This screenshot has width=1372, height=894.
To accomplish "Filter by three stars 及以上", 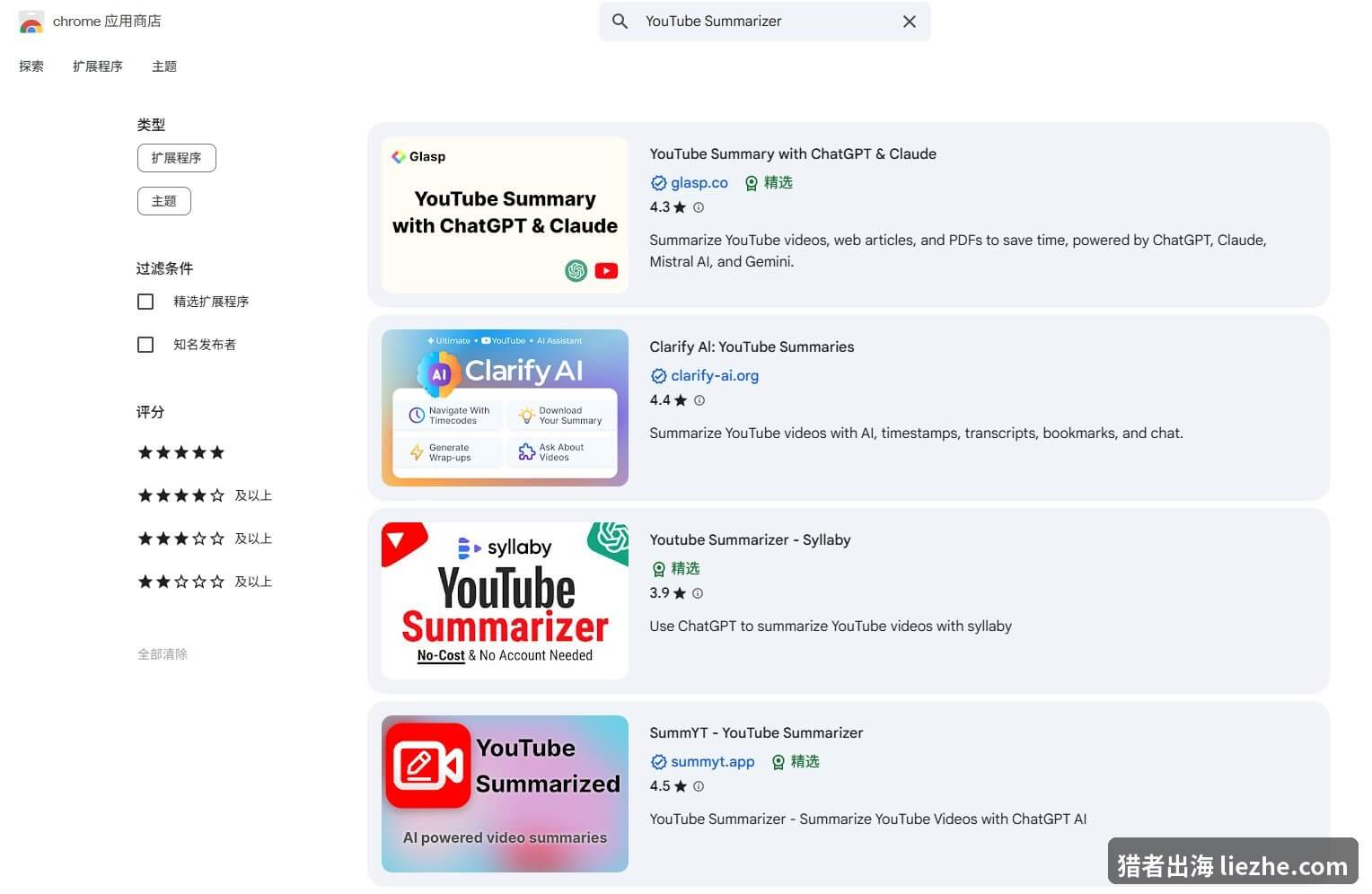I will (x=205, y=539).
